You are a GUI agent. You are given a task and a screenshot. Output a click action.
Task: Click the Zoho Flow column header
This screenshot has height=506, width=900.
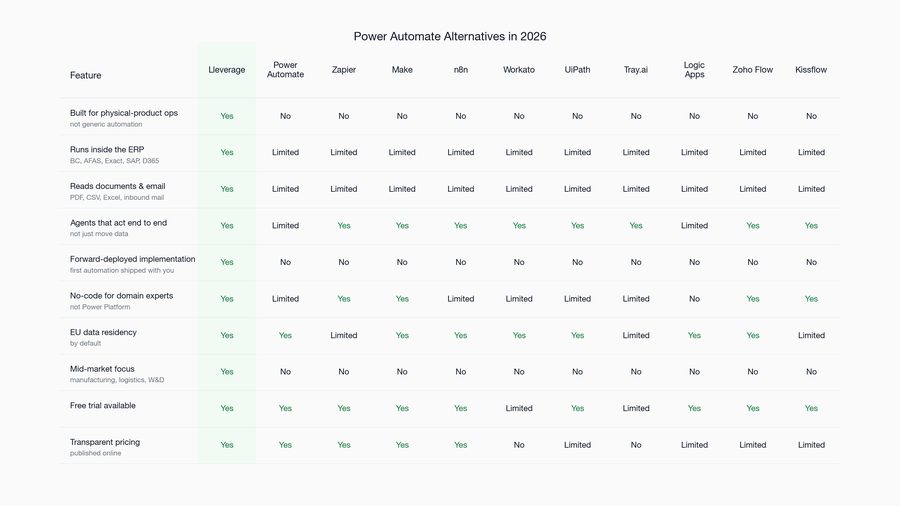coord(752,69)
